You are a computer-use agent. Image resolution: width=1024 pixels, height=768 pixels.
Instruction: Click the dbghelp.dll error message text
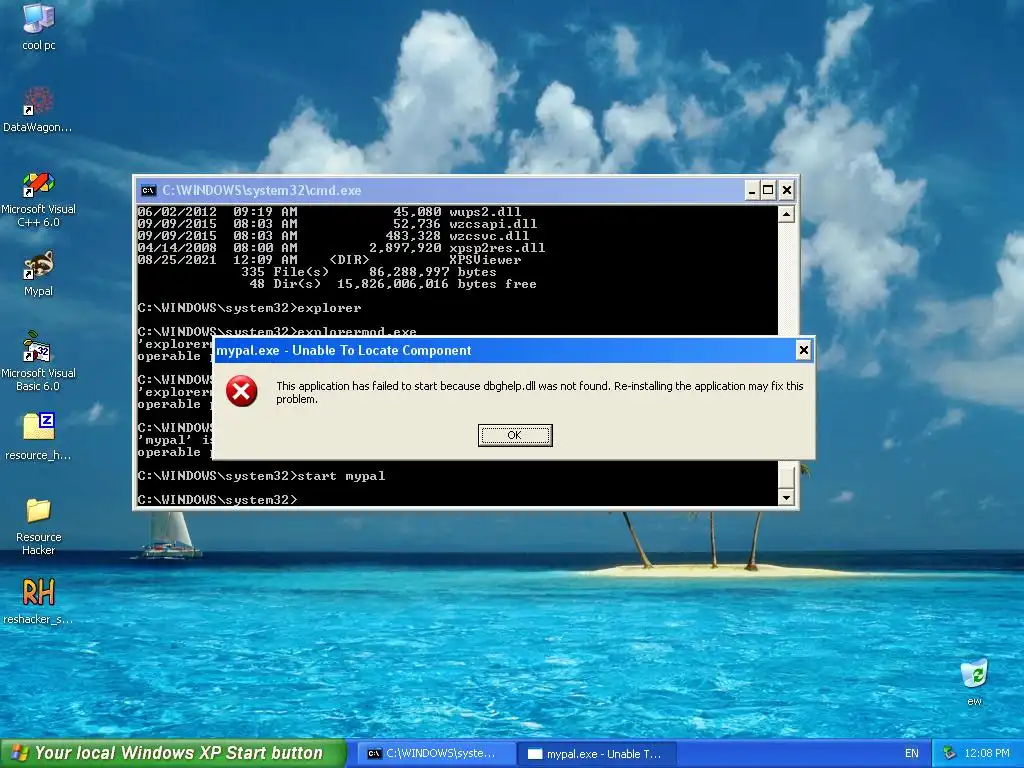(x=539, y=392)
